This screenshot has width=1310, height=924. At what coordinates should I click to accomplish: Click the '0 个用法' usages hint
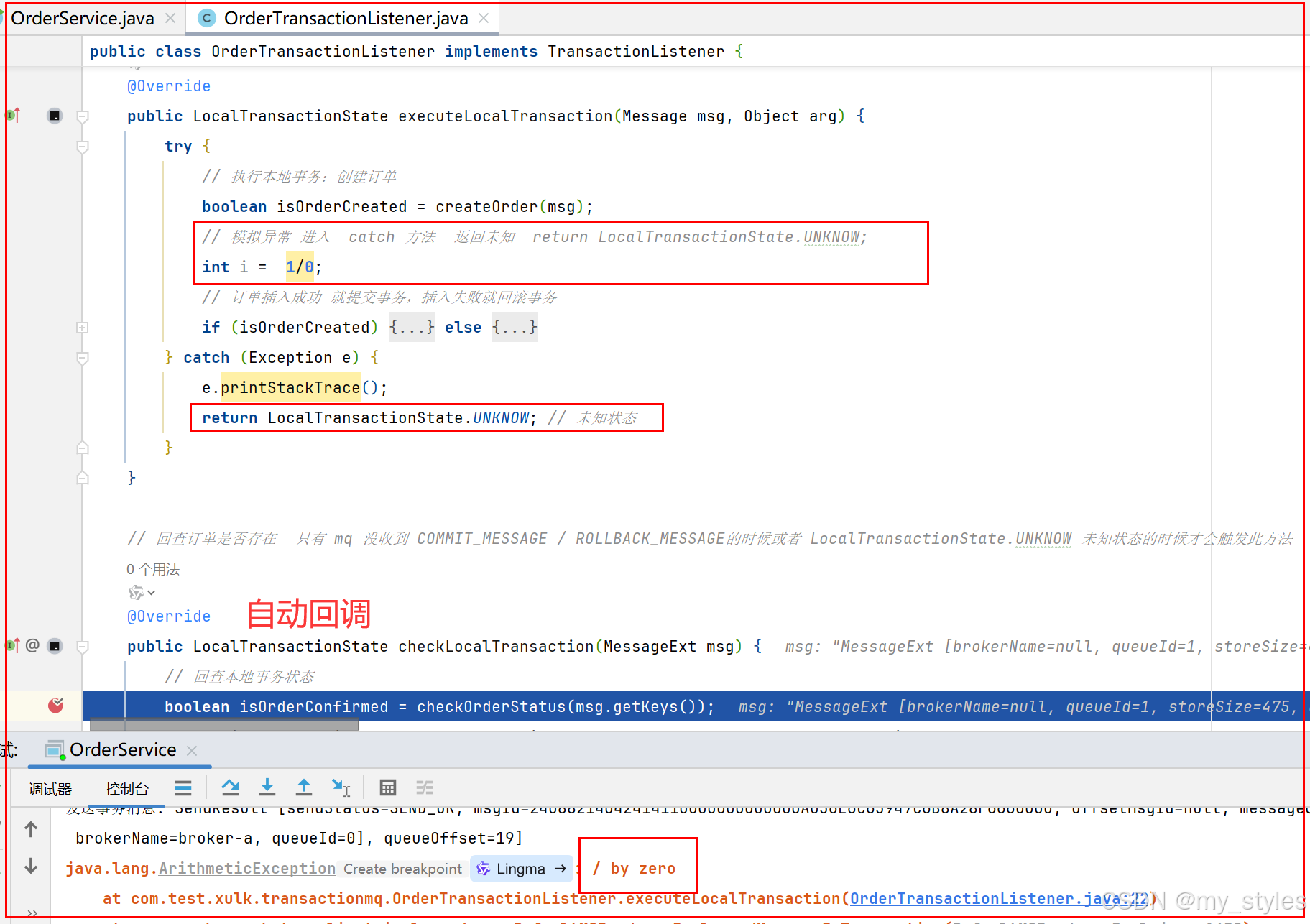point(153,569)
